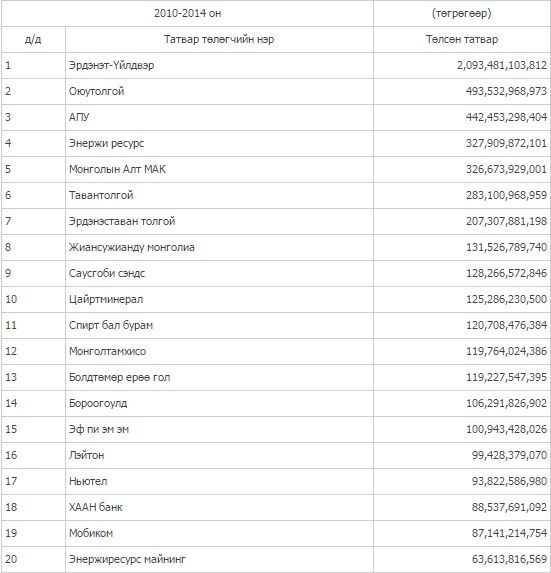Click the Цайртминерал name cell
Image resolution: width=551 pixels, height=573 pixels.
coord(219,299)
